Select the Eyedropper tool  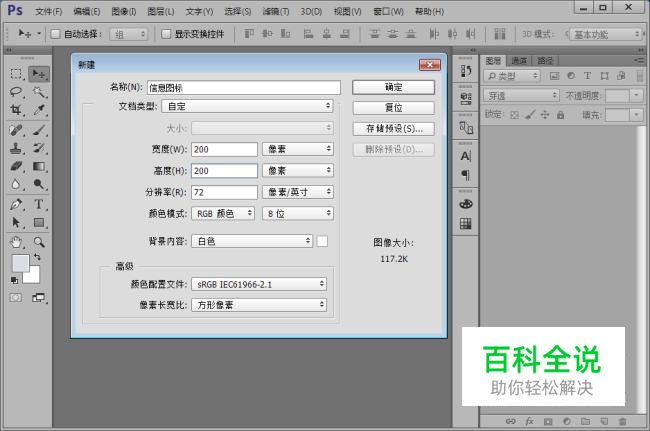coord(39,110)
